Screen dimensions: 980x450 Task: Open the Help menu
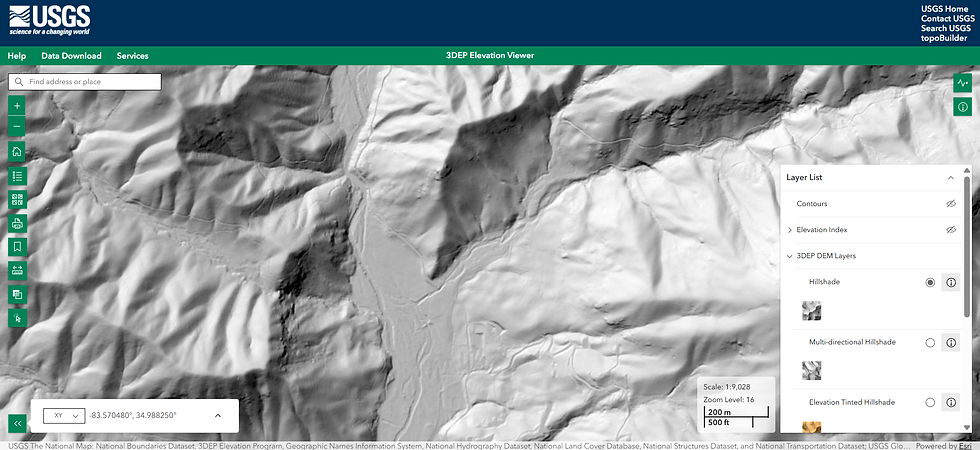pos(17,56)
